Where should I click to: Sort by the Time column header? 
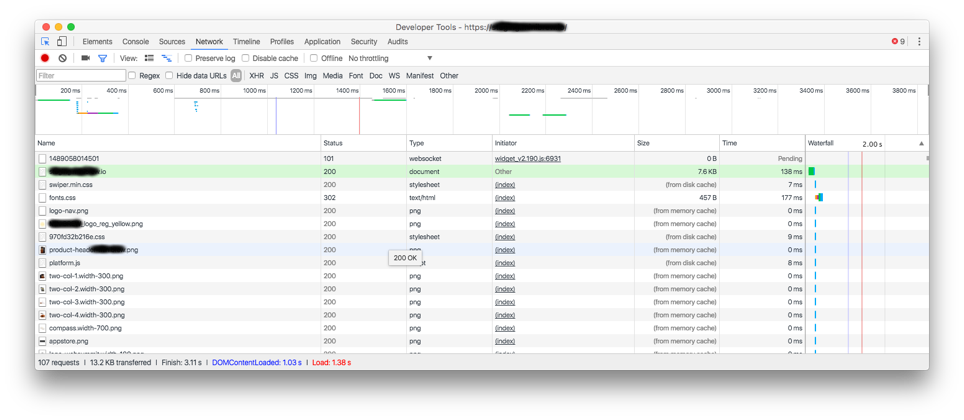click(x=762, y=143)
